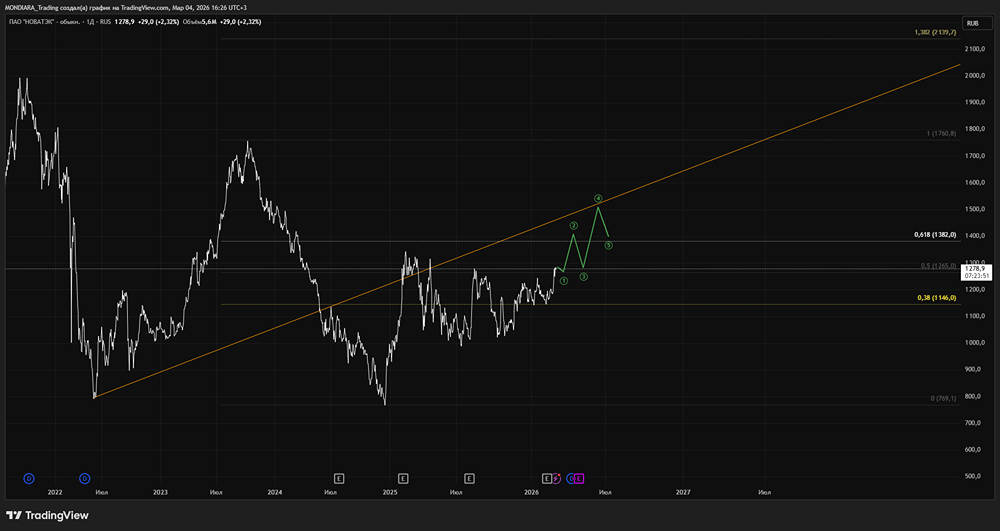Click the TradingView logo
1000x531 pixels.
(x=47, y=515)
